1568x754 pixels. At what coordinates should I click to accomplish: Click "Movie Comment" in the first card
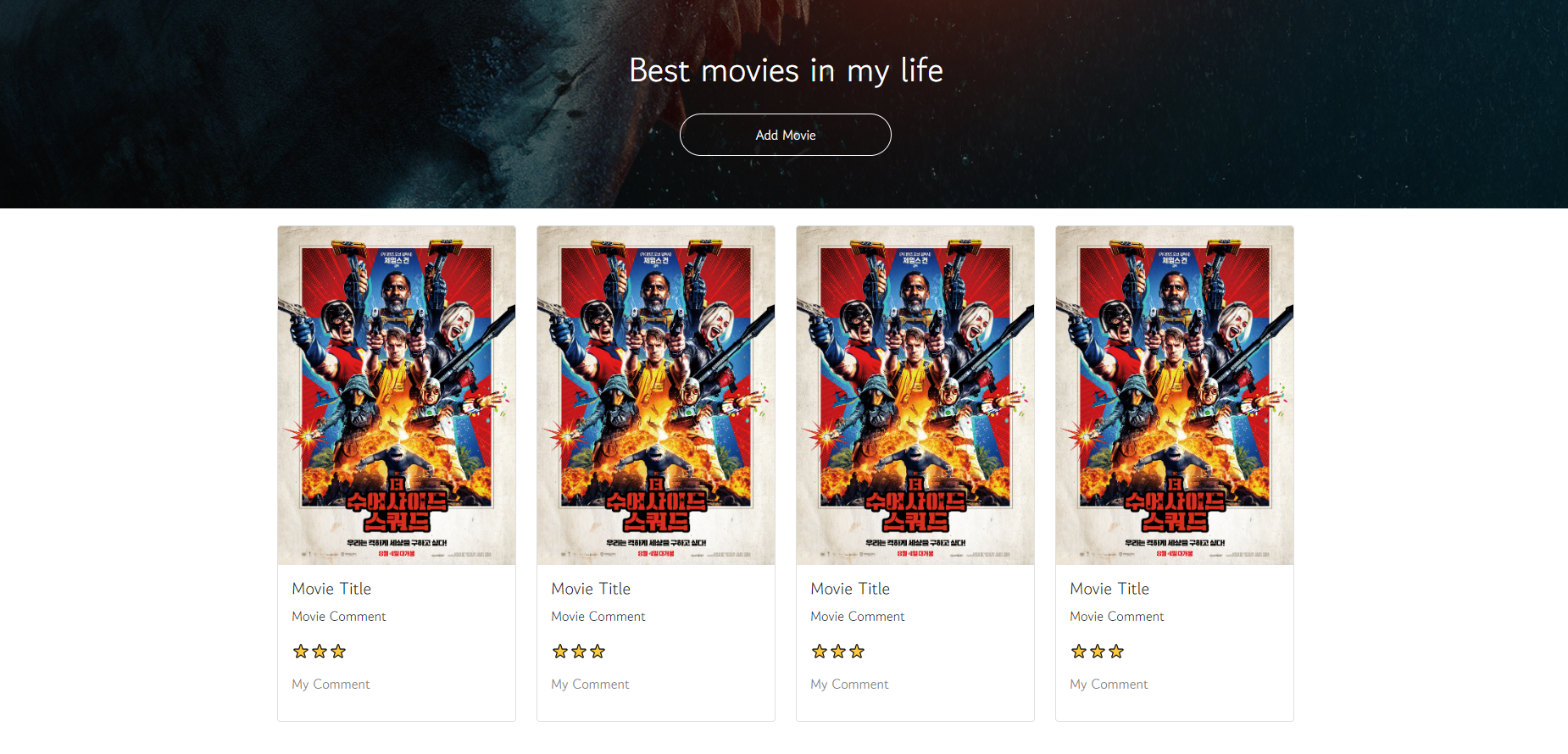(x=339, y=617)
